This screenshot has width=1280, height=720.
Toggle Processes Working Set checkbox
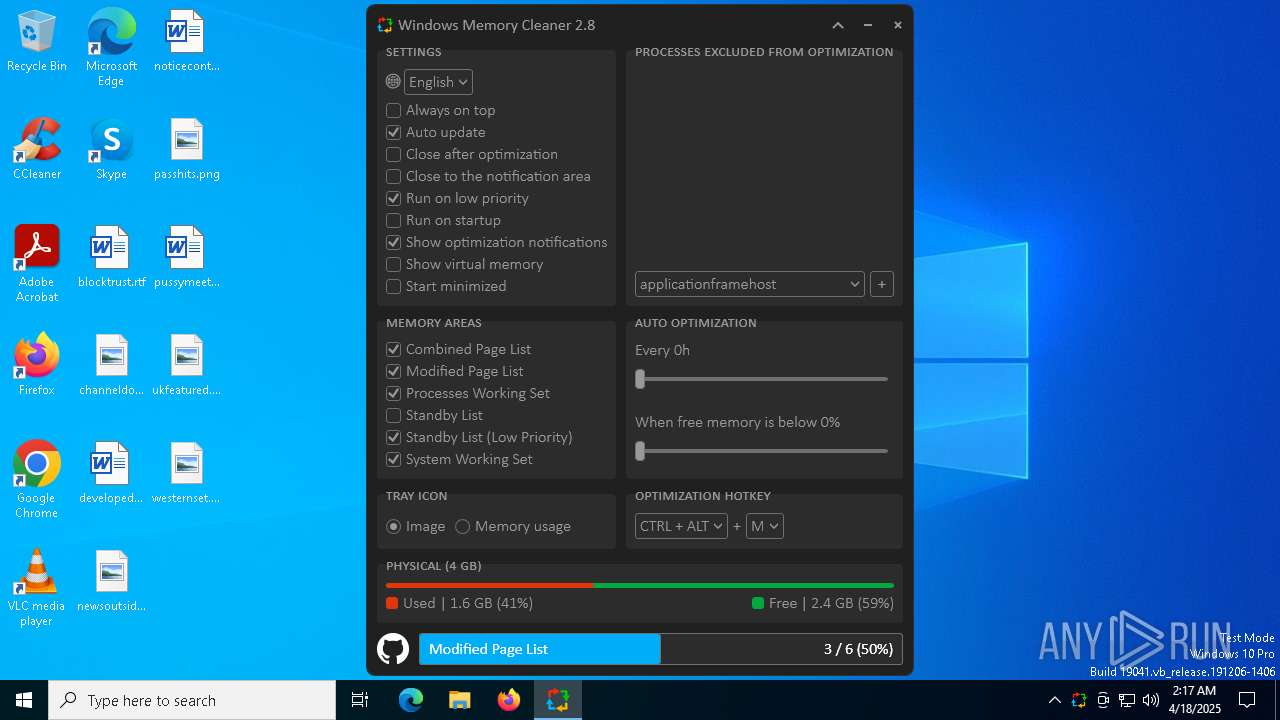tap(468, 393)
